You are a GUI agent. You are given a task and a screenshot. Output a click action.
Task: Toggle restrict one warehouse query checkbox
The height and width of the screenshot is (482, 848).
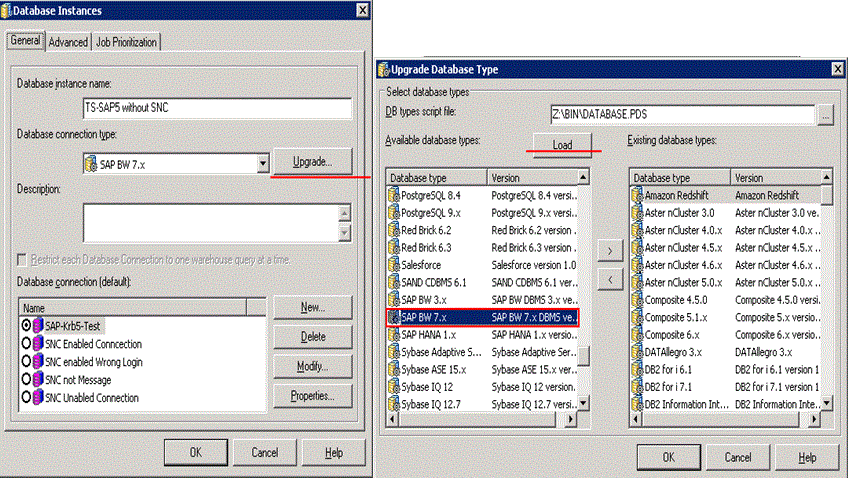coord(22,260)
